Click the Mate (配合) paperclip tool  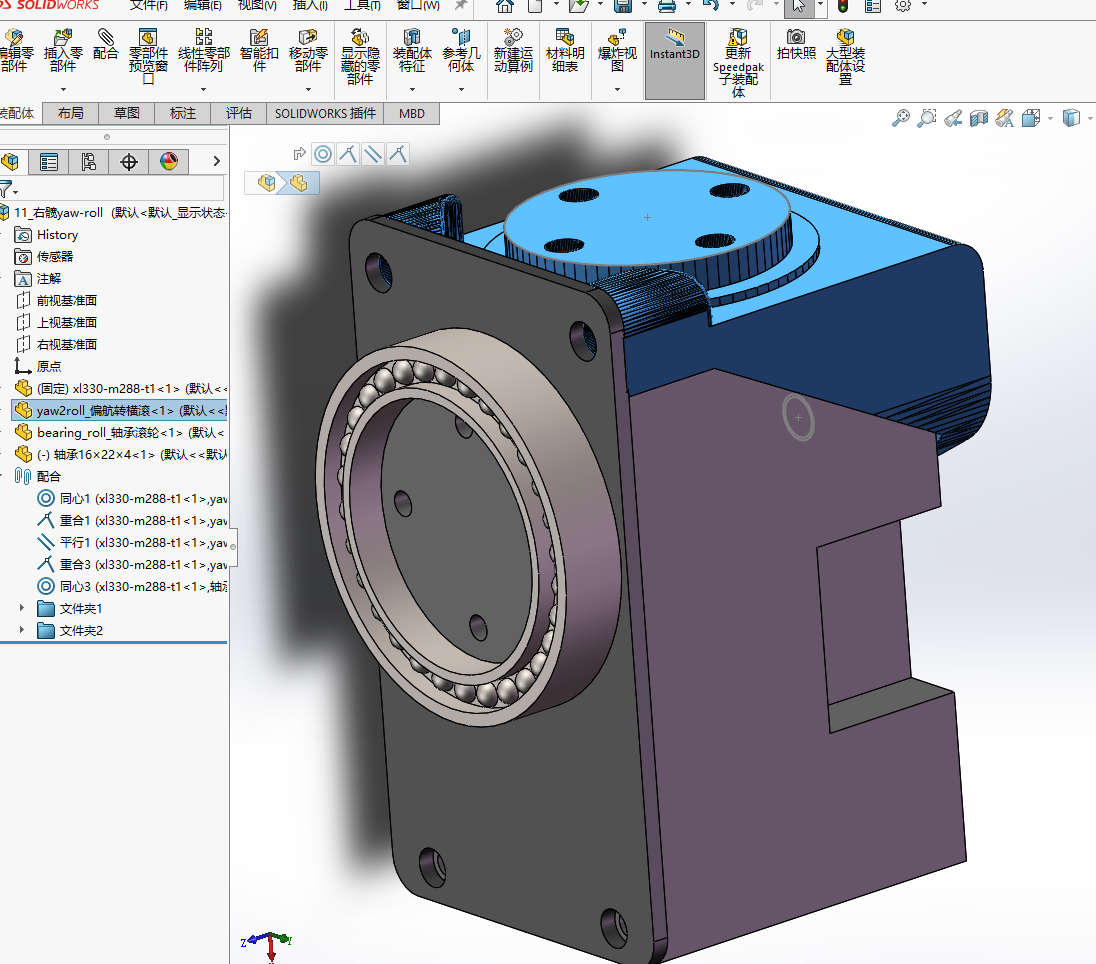point(106,44)
